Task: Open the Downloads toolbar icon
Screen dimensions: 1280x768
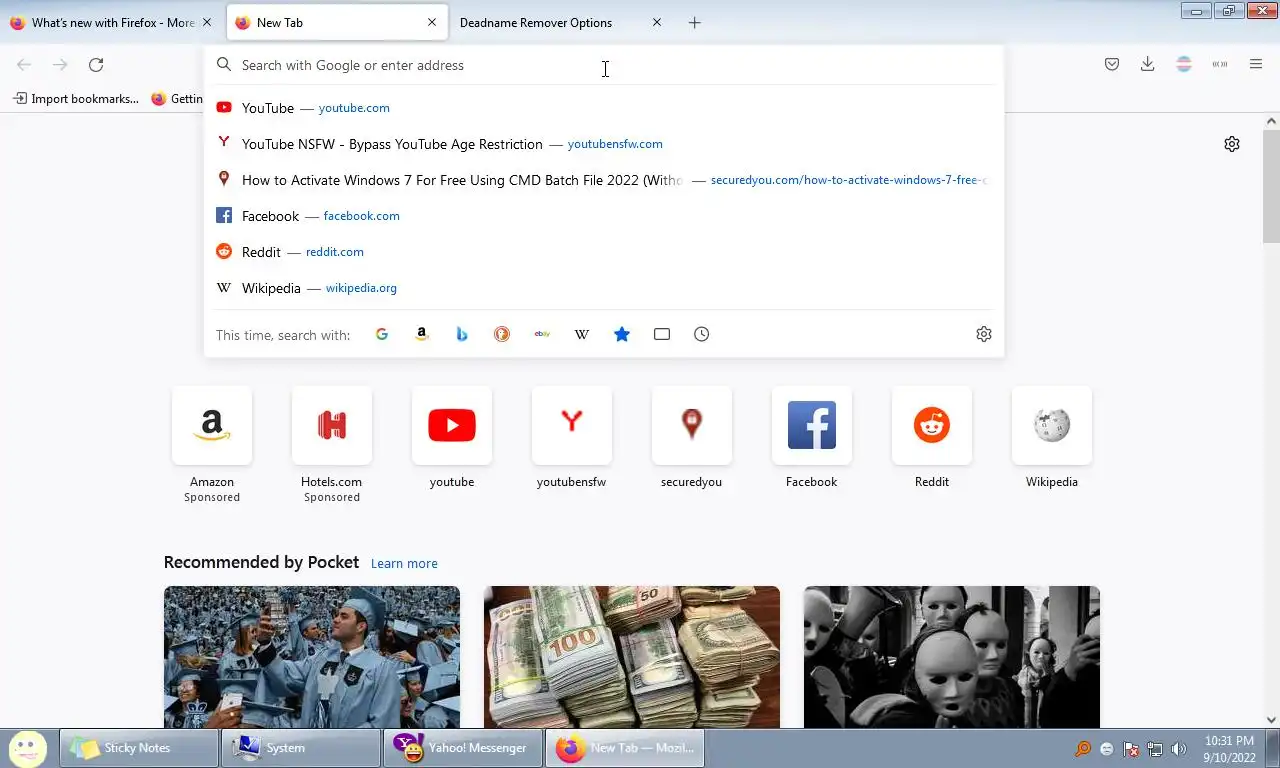Action: coord(1148,64)
